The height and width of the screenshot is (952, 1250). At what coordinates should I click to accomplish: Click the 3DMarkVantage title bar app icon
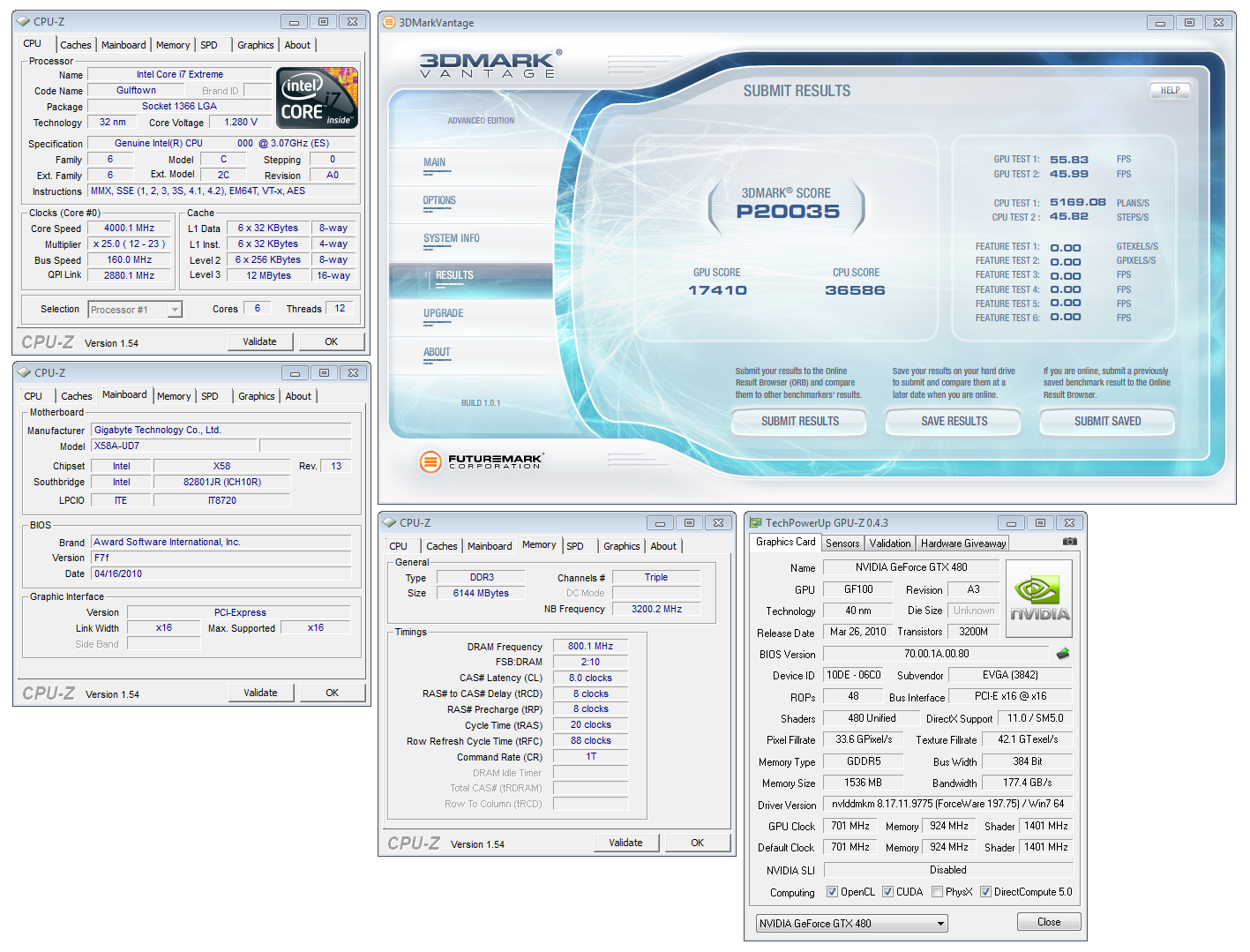point(389,22)
